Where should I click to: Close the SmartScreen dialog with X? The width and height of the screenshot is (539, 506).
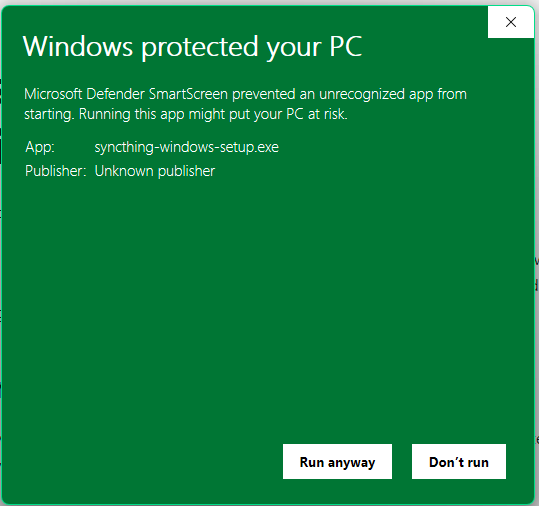click(x=510, y=22)
